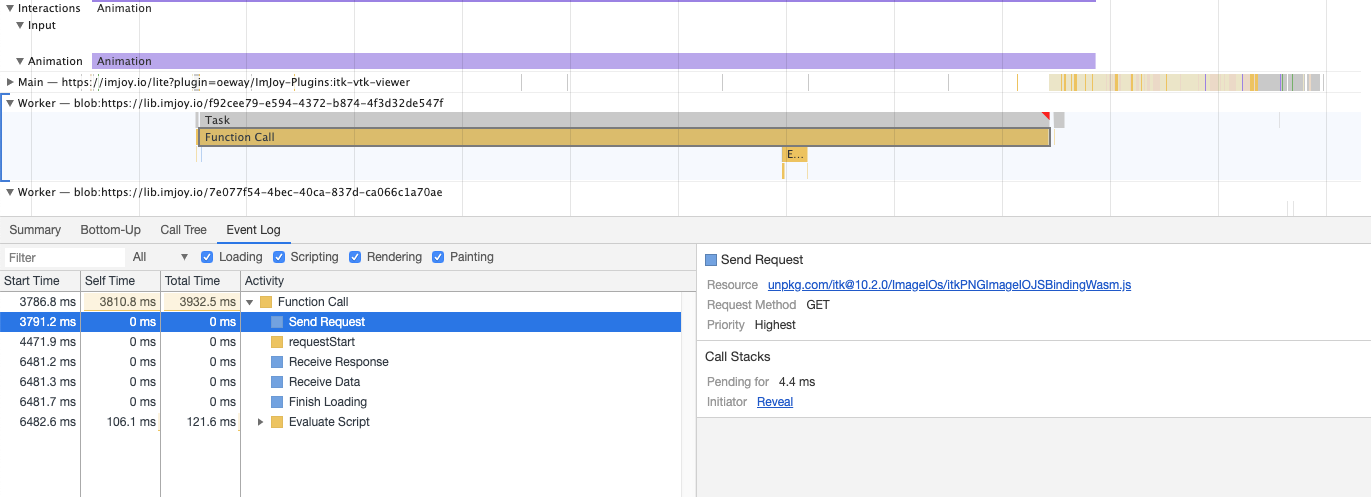Expand the Main thread track

[10, 82]
